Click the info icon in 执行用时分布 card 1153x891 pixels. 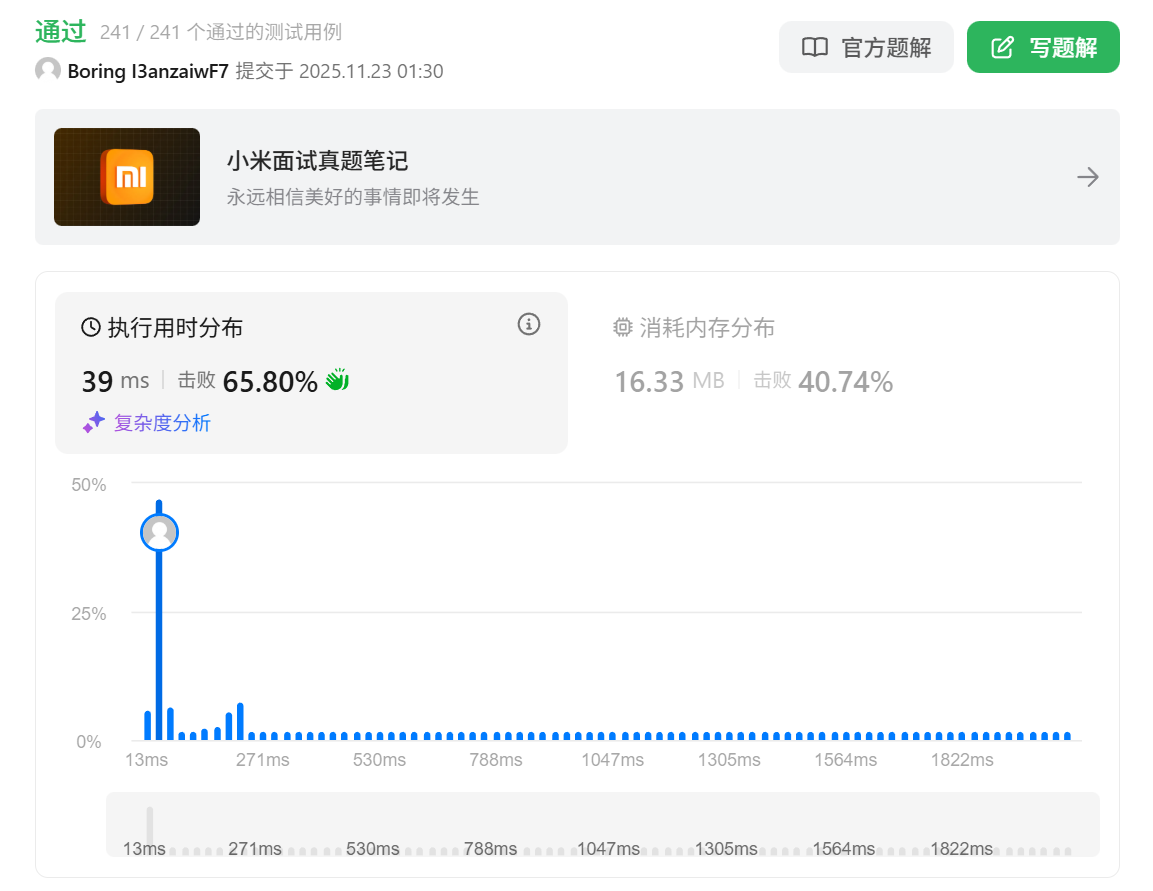tap(529, 324)
